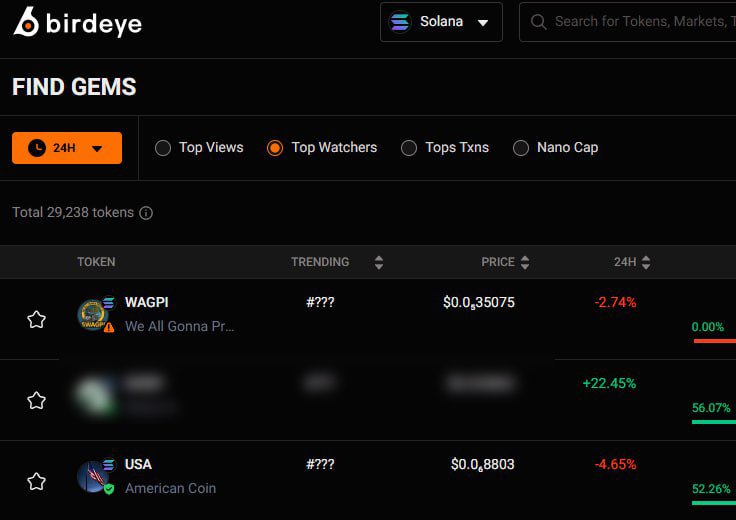Click the USA token logo

point(92,477)
